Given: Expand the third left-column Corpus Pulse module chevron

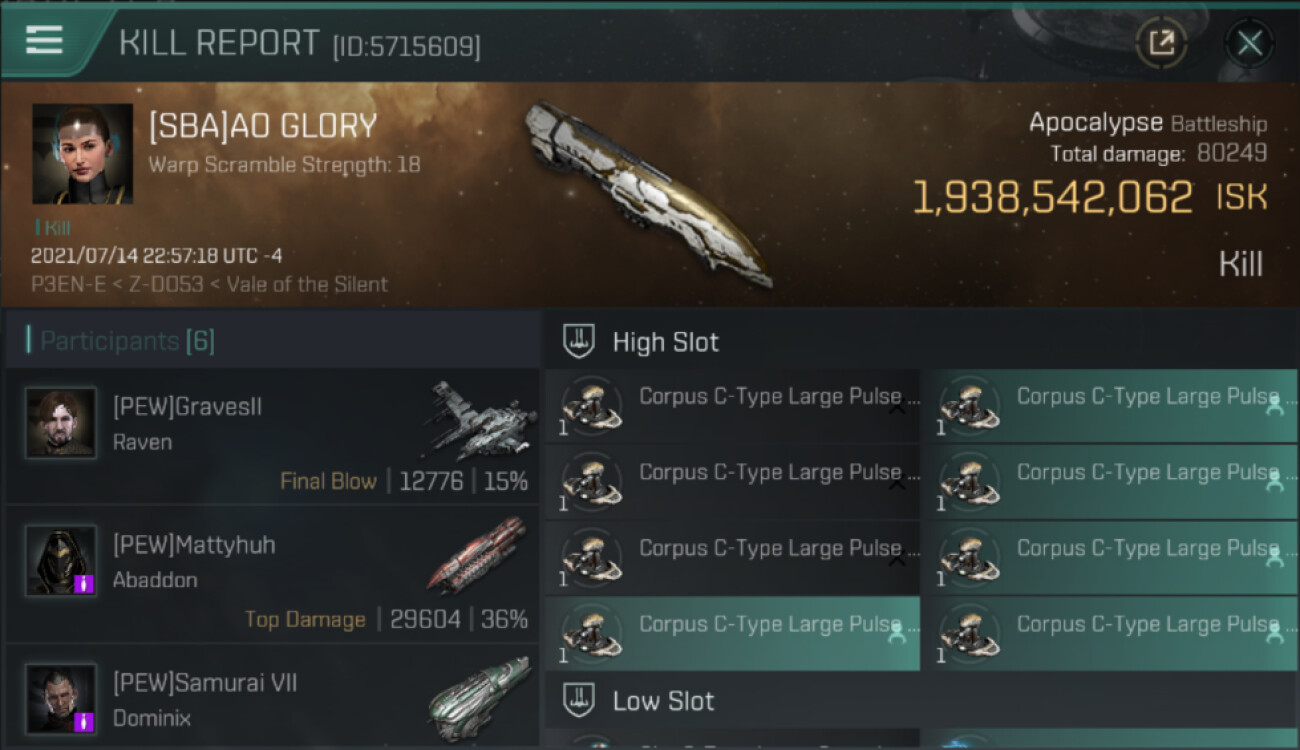Looking at the screenshot, I should click(897, 560).
